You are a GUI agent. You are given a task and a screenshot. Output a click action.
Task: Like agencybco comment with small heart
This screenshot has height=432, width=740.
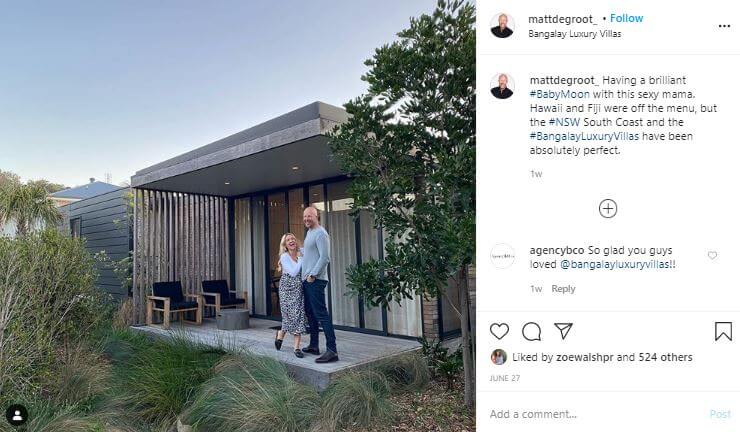pyautogui.click(x=713, y=255)
